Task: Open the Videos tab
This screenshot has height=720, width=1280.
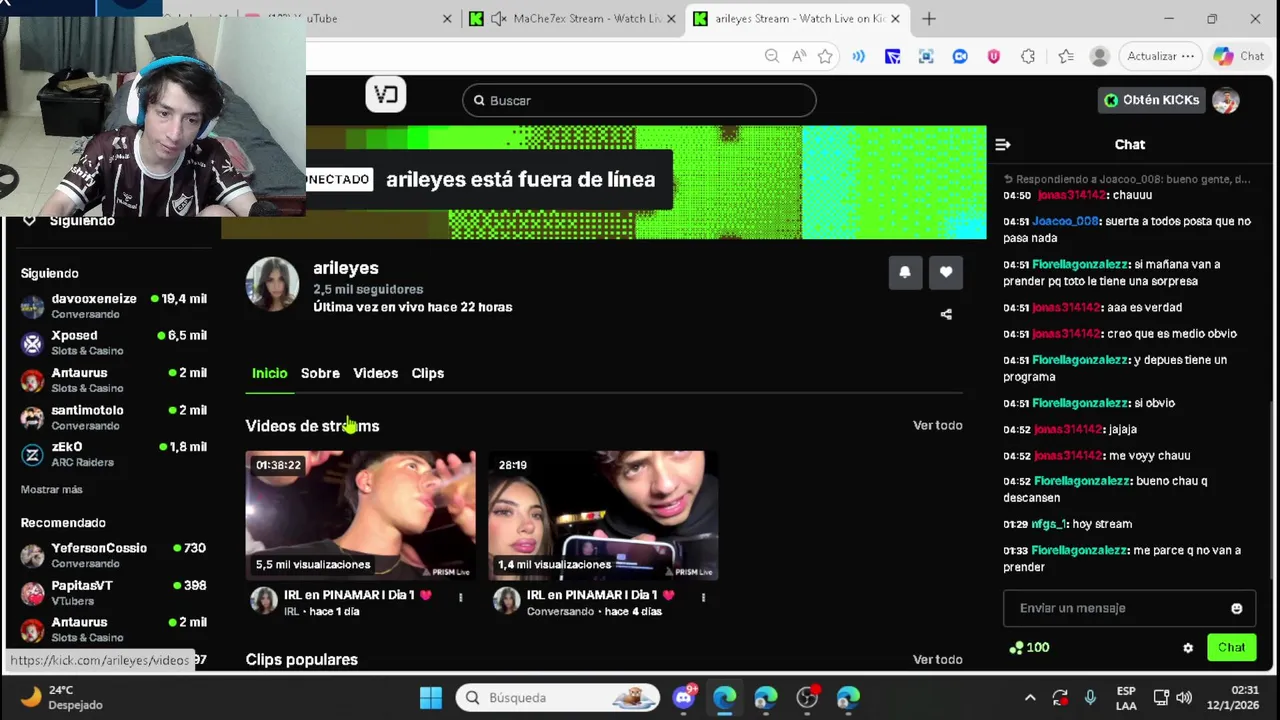Action: tap(375, 373)
